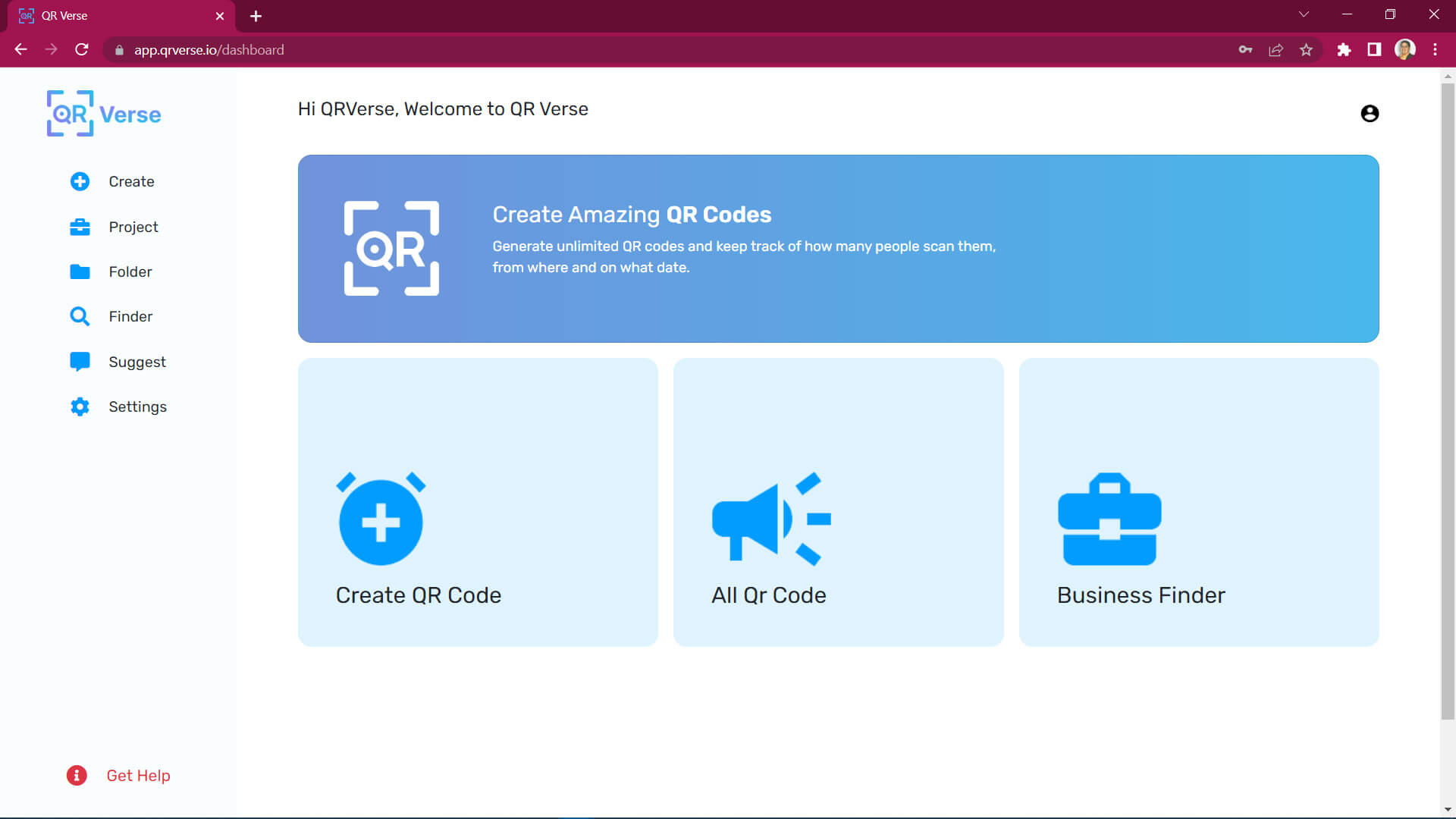Image resolution: width=1456 pixels, height=819 pixels.
Task: Open the All Qr Code card label
Action: tap(769, 595)
